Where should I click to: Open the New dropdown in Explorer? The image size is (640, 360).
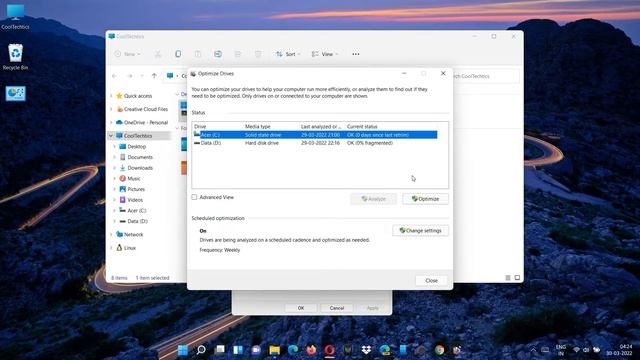[127, 54]
